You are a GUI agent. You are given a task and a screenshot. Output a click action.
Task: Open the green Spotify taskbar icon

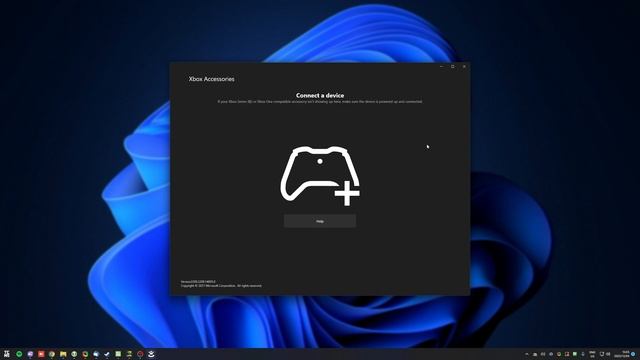[19, 354]
